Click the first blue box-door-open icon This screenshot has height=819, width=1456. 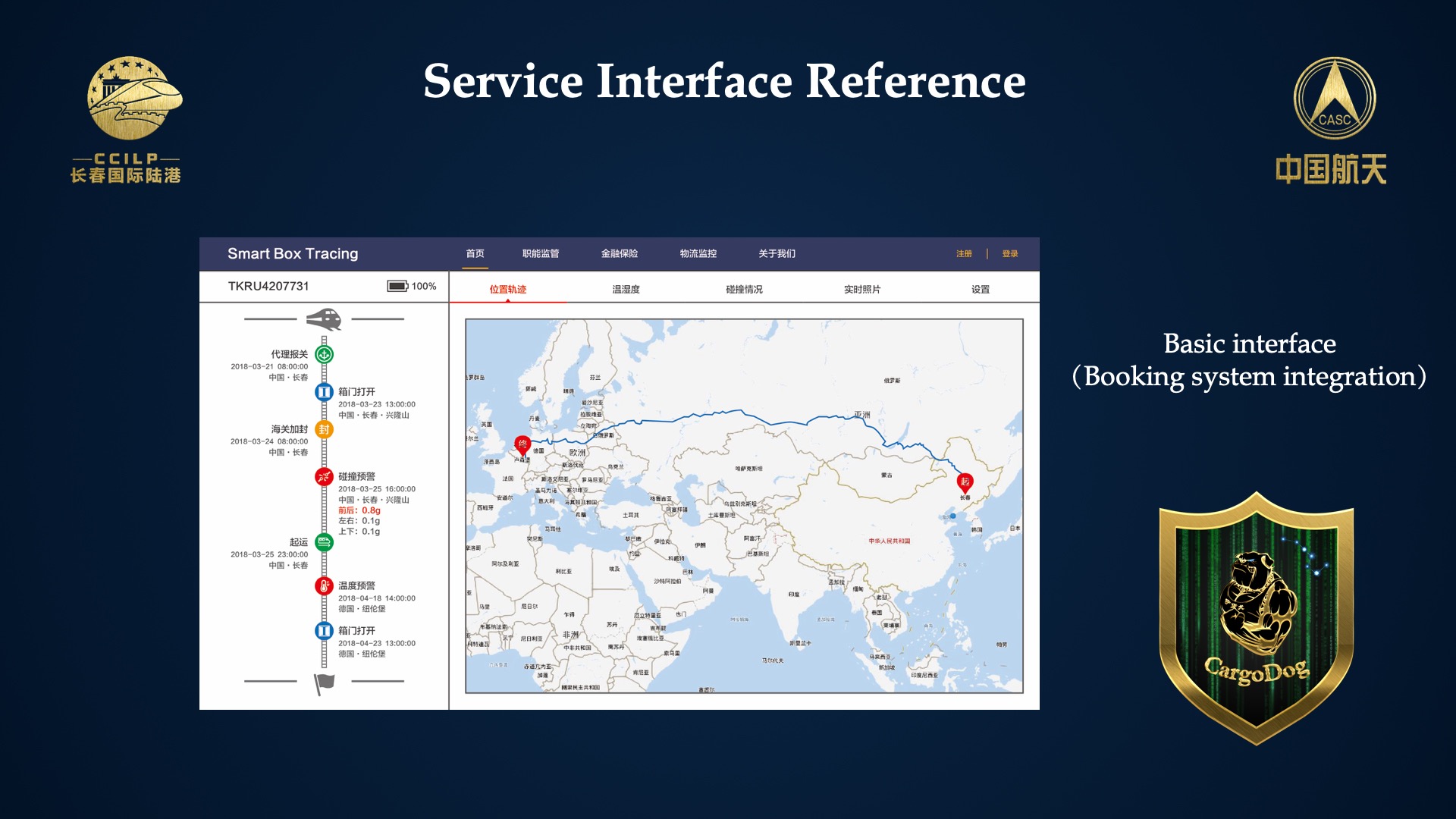click(x=324, y=392)
